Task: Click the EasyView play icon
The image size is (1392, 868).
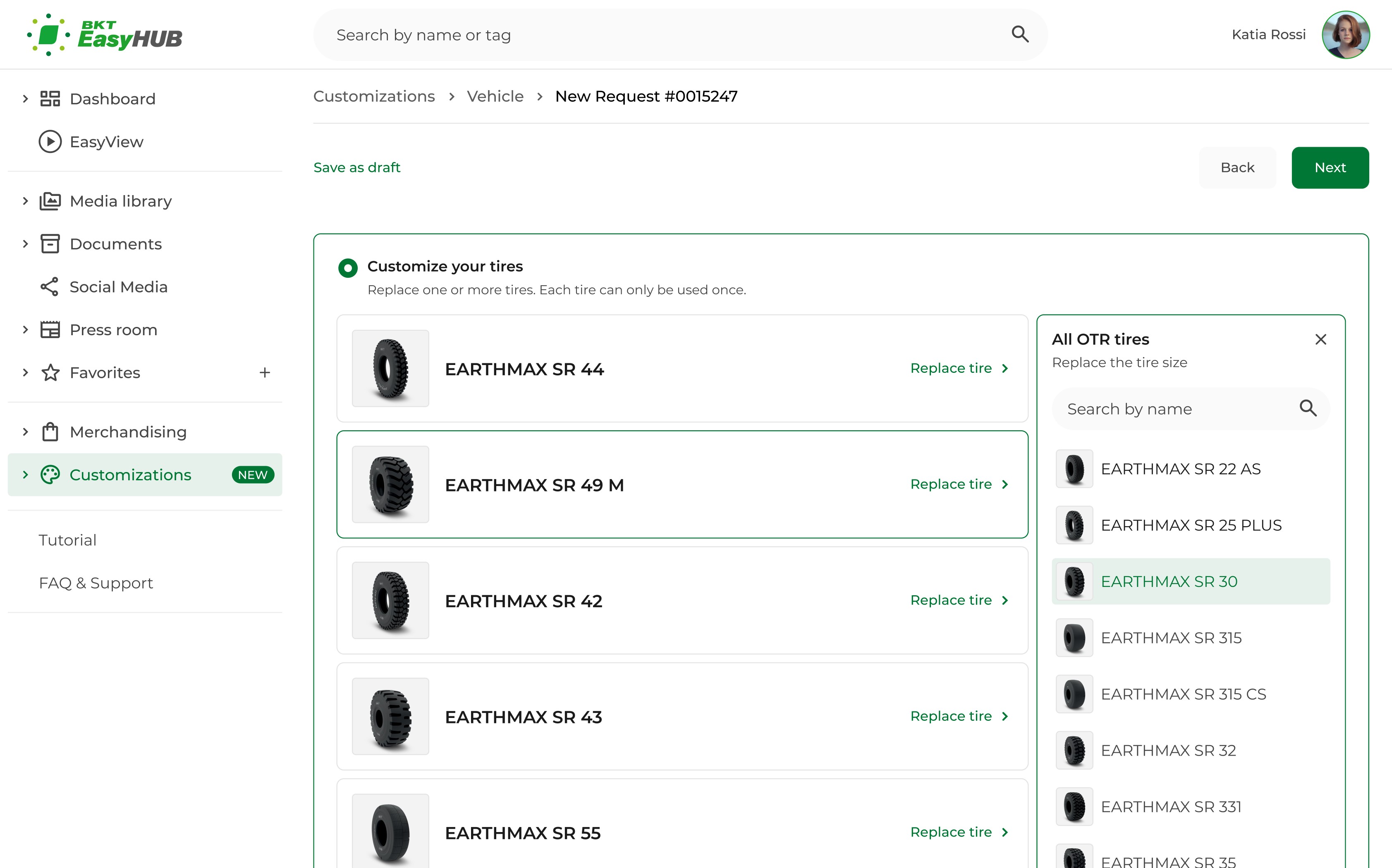Action: click(x=50, y=142)
